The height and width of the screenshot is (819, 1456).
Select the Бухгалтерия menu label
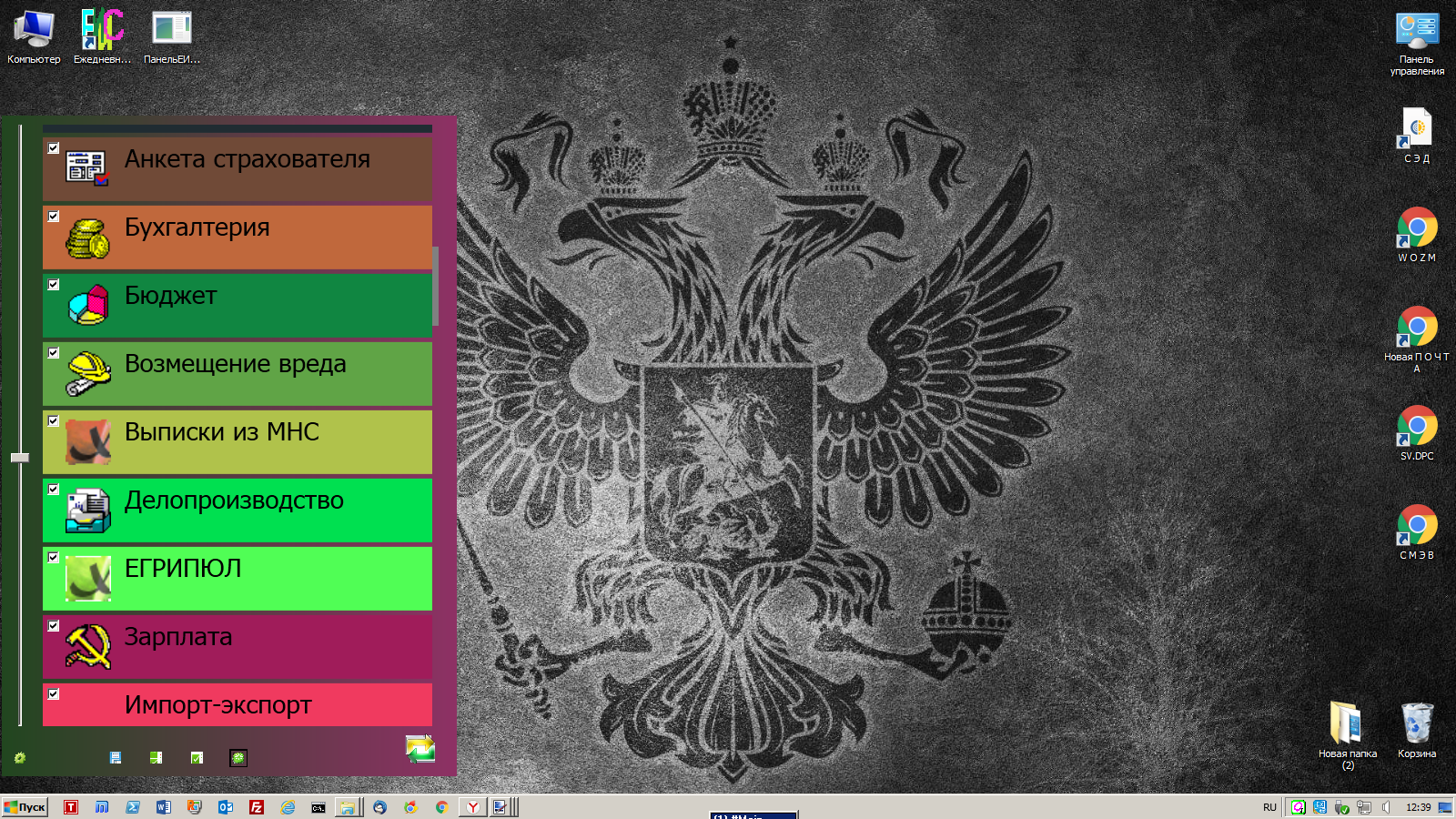tap(197, 227)
